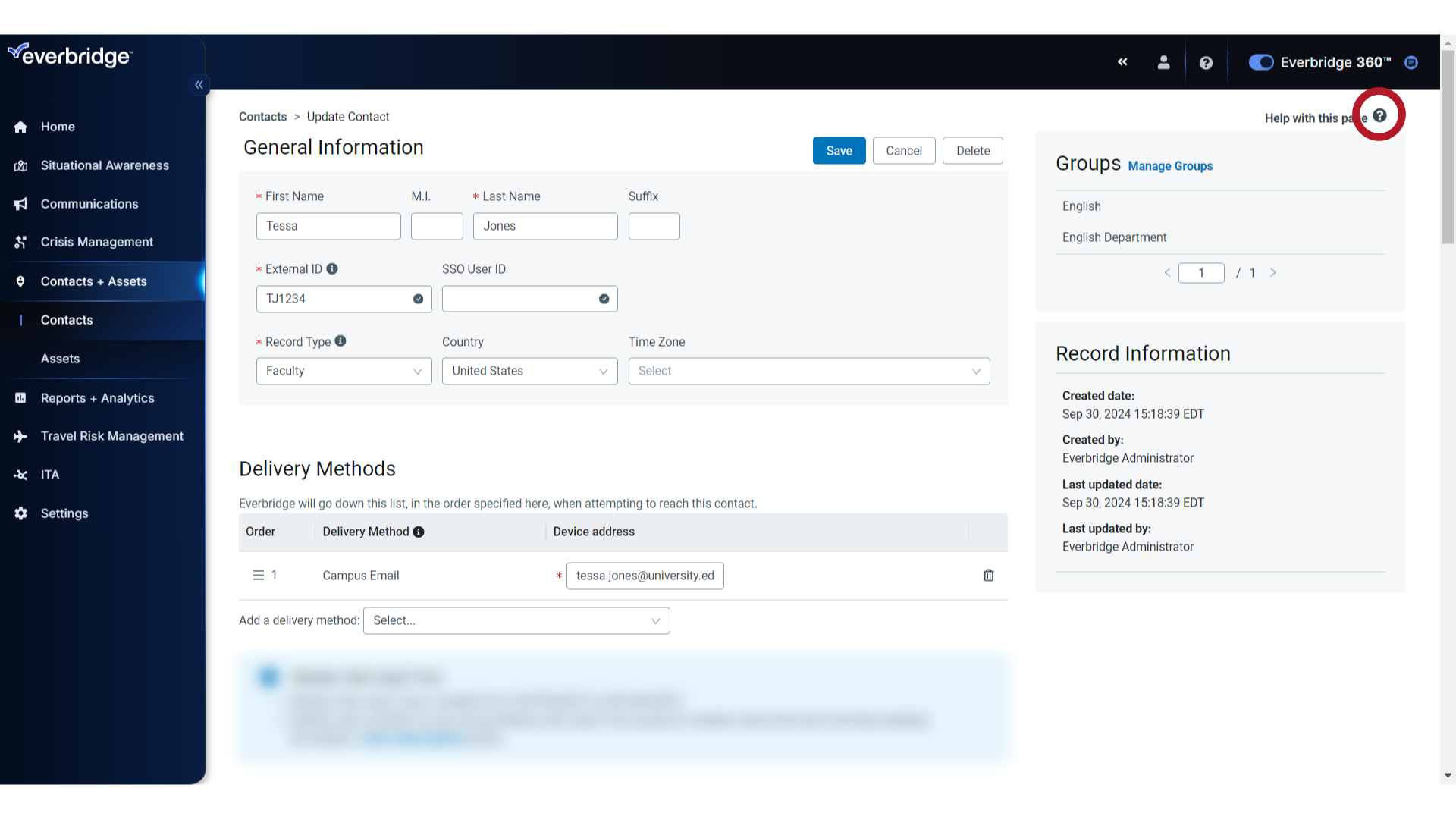Viewport: 1456px width, 819px height.
Task: Click the Delivery Method info icon
Action: pos(419,532)
